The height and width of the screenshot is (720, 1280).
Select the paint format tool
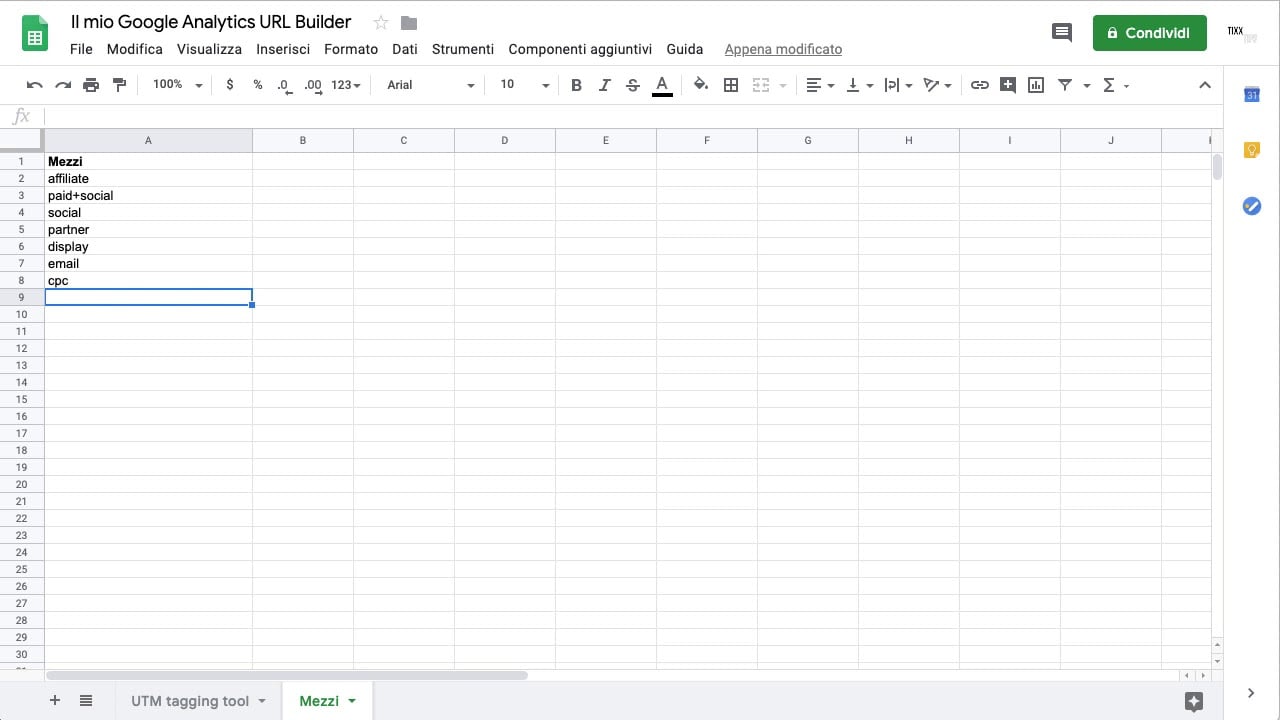(x=120, y=85)
